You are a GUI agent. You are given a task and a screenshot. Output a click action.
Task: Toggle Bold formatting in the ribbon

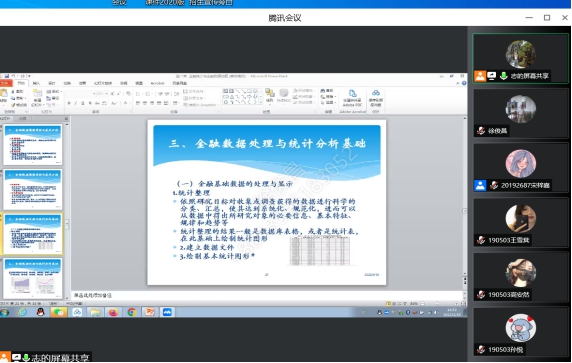[x=69, y=104]
